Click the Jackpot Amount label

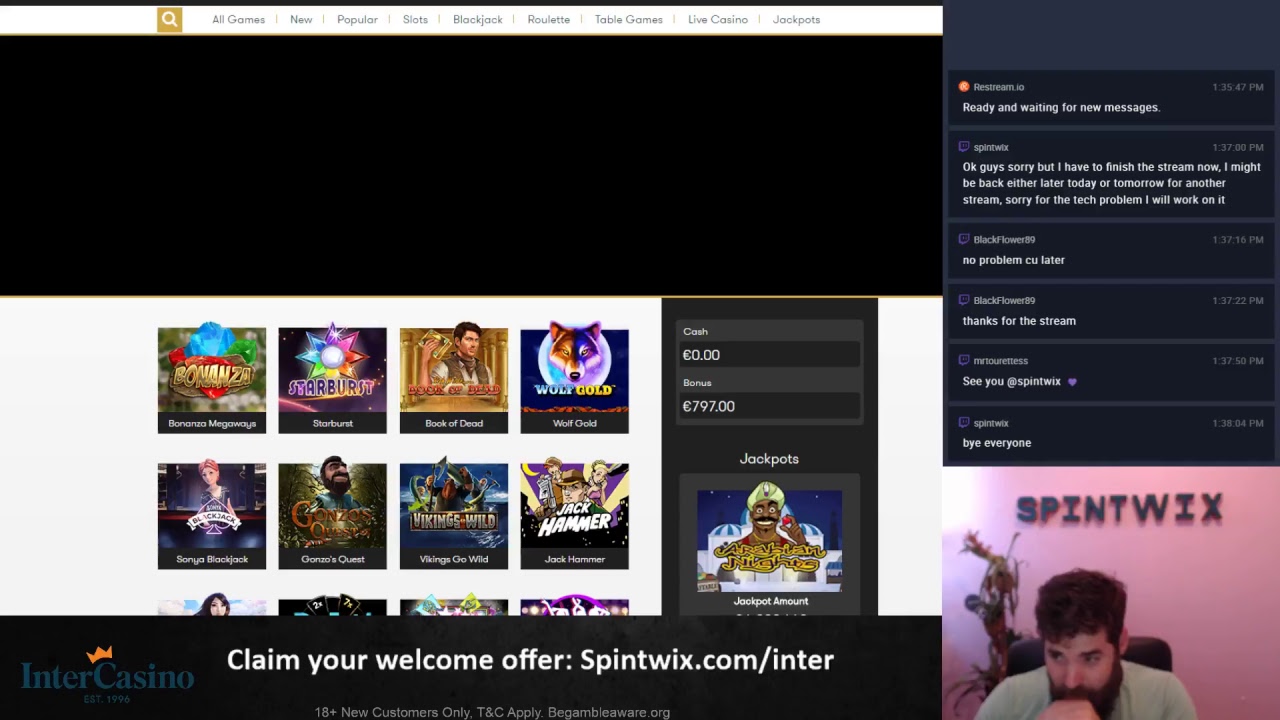[x=770, y=601]
